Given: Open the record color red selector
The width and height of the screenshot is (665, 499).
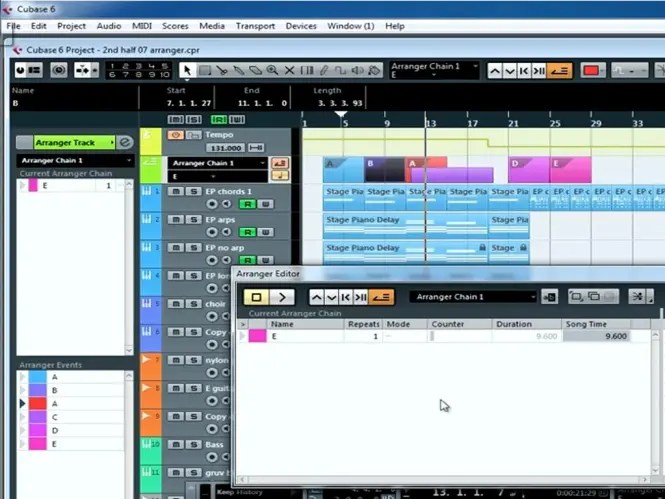Looking at the screenshot, I should click(592, 70).
